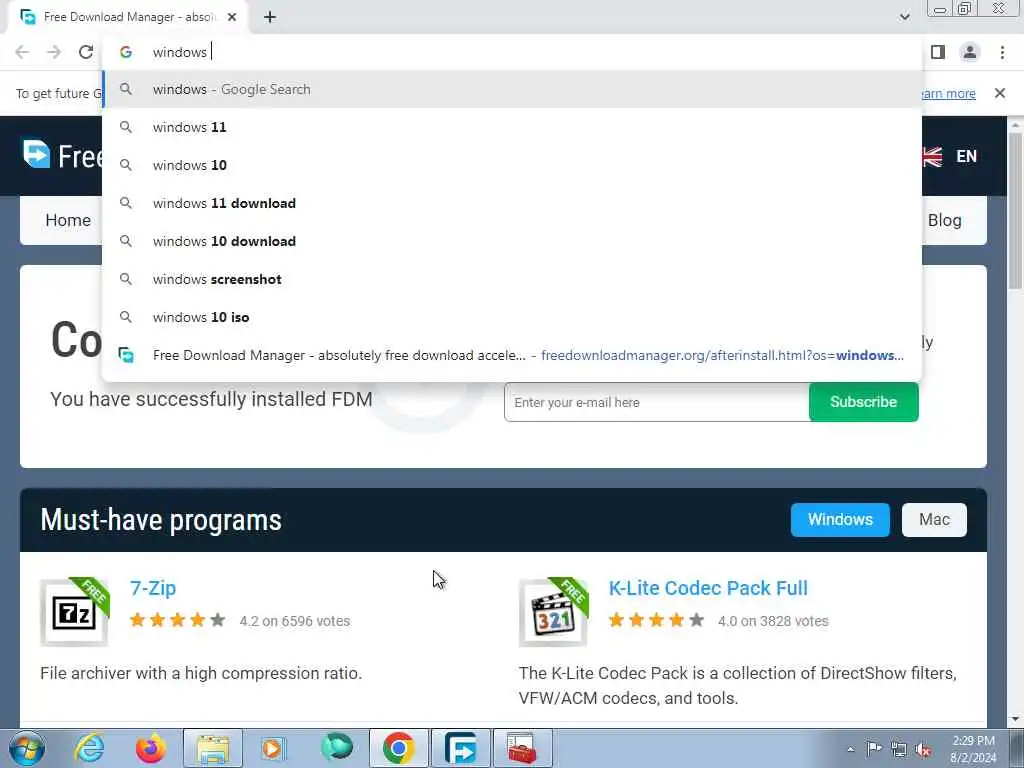Click the K-Lite Codec Pack icon
1024x768 pixels.
[553, 613]
